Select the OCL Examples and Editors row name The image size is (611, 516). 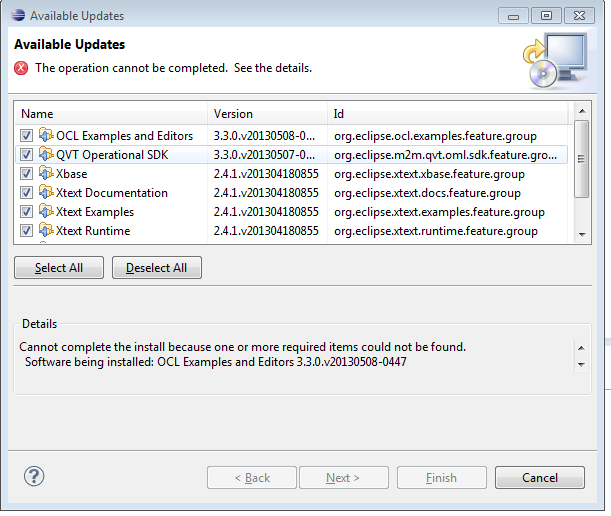(x=124, y=136)
